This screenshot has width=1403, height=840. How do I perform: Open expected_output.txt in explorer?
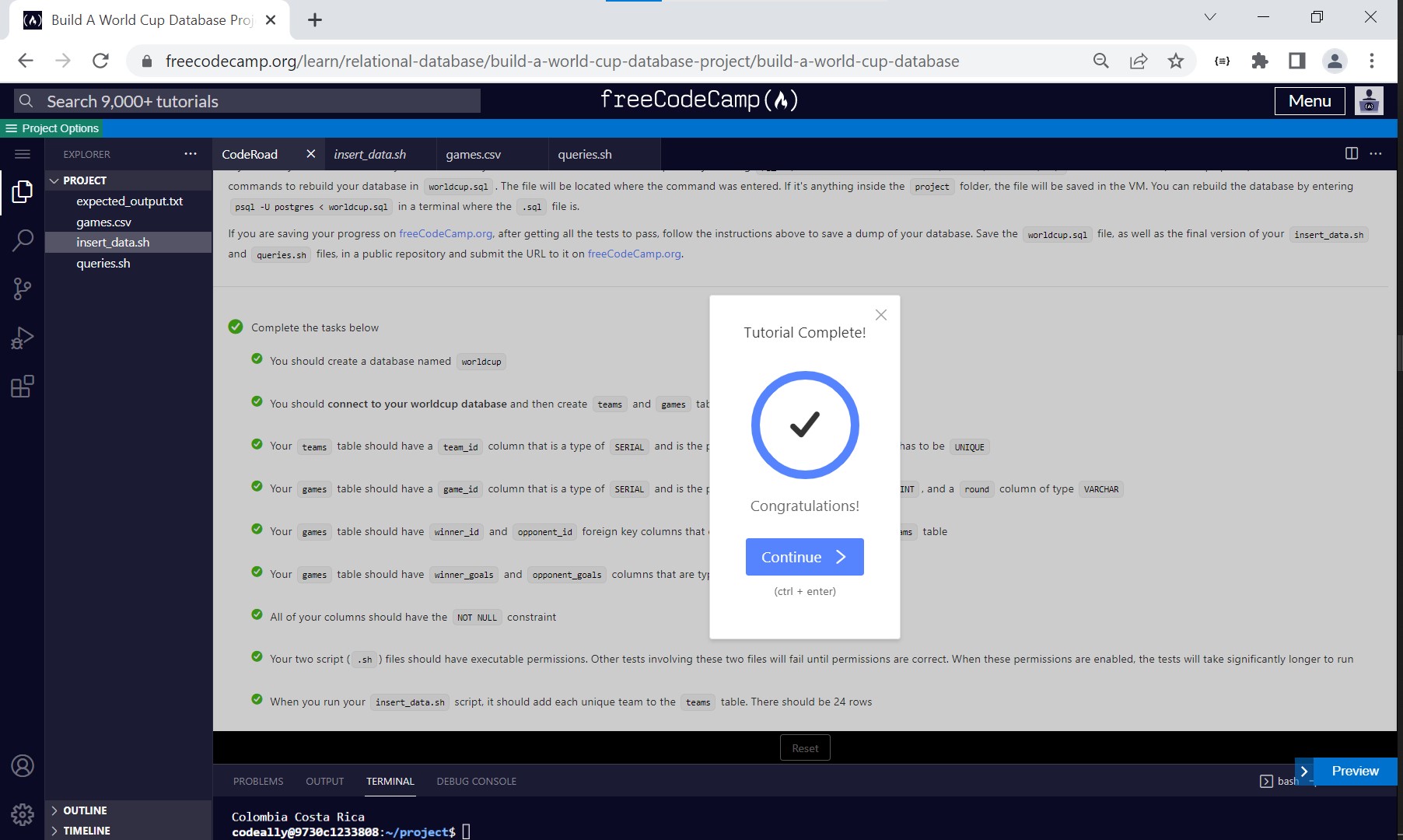(x=128, y=201)
